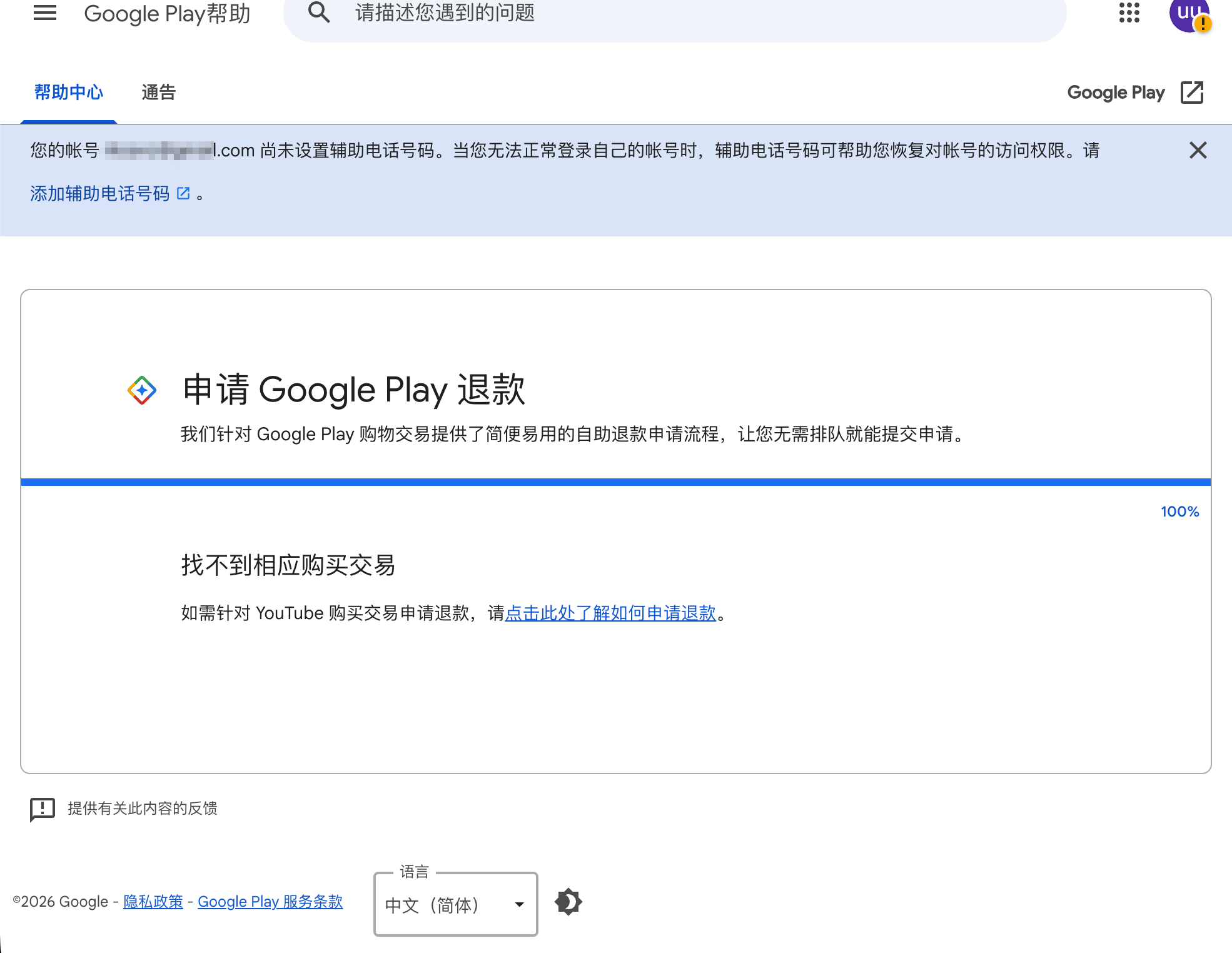1232x953 pixels.
Task: Switch to the 通告 tab
Action: click(159, 93)
